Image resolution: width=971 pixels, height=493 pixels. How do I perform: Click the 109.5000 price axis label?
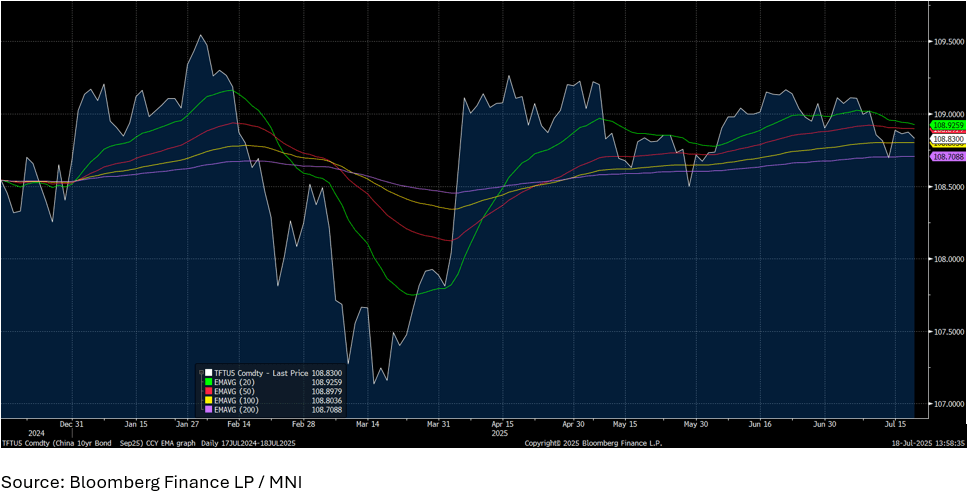pos(948,42)
